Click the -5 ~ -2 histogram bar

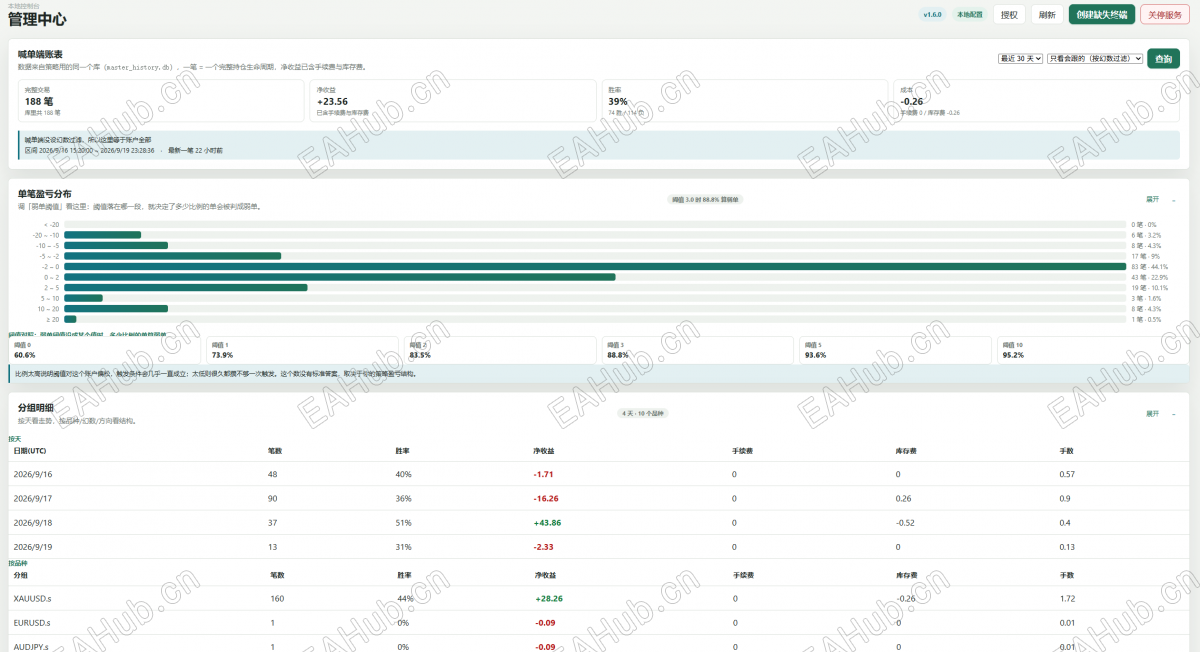click(x=172, y=256)
